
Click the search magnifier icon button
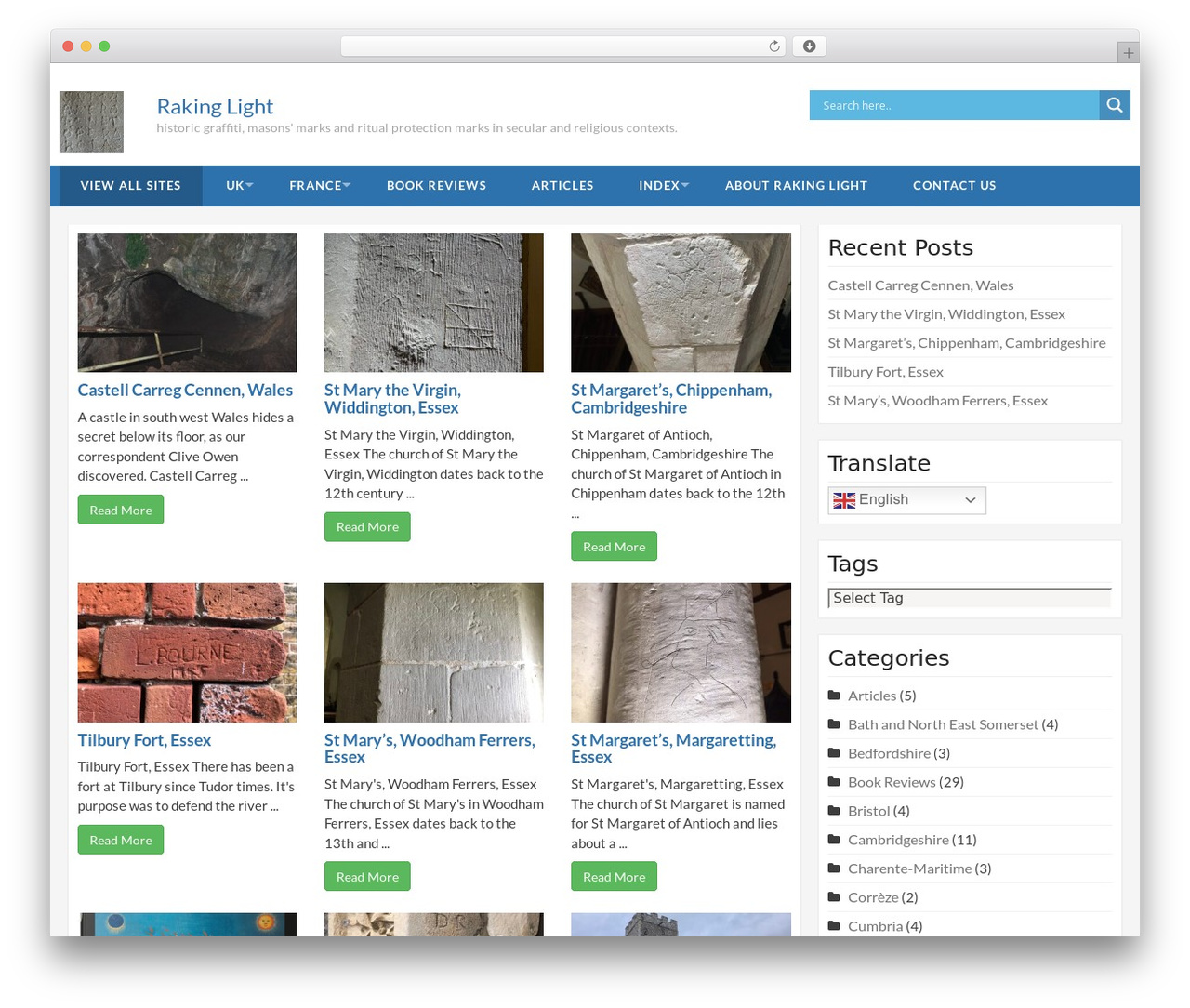1115,105
